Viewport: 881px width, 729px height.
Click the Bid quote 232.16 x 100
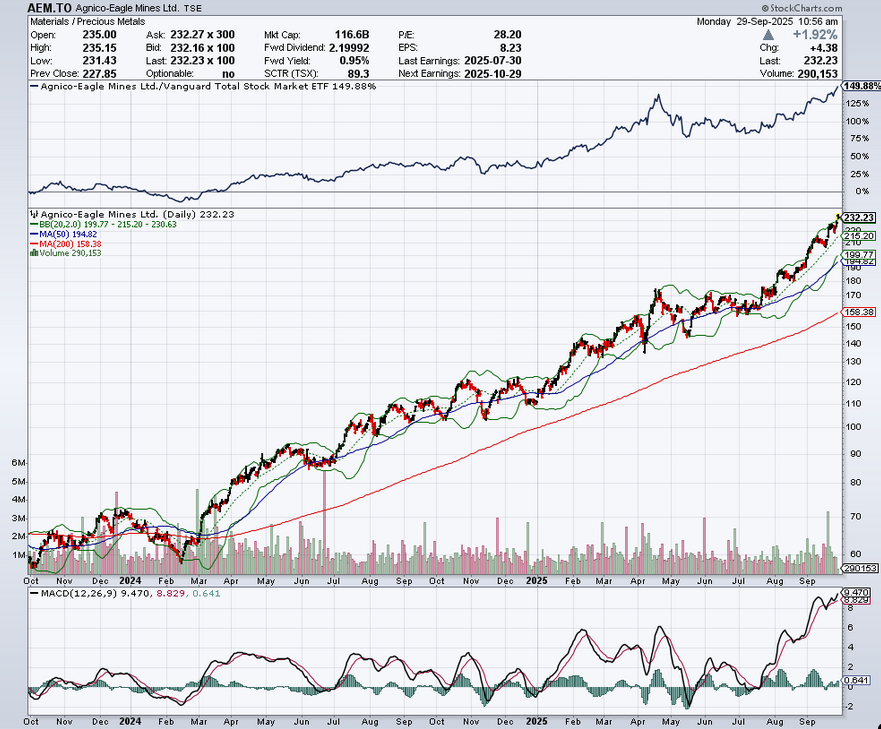pyautogui.click(x=202, y=48)
